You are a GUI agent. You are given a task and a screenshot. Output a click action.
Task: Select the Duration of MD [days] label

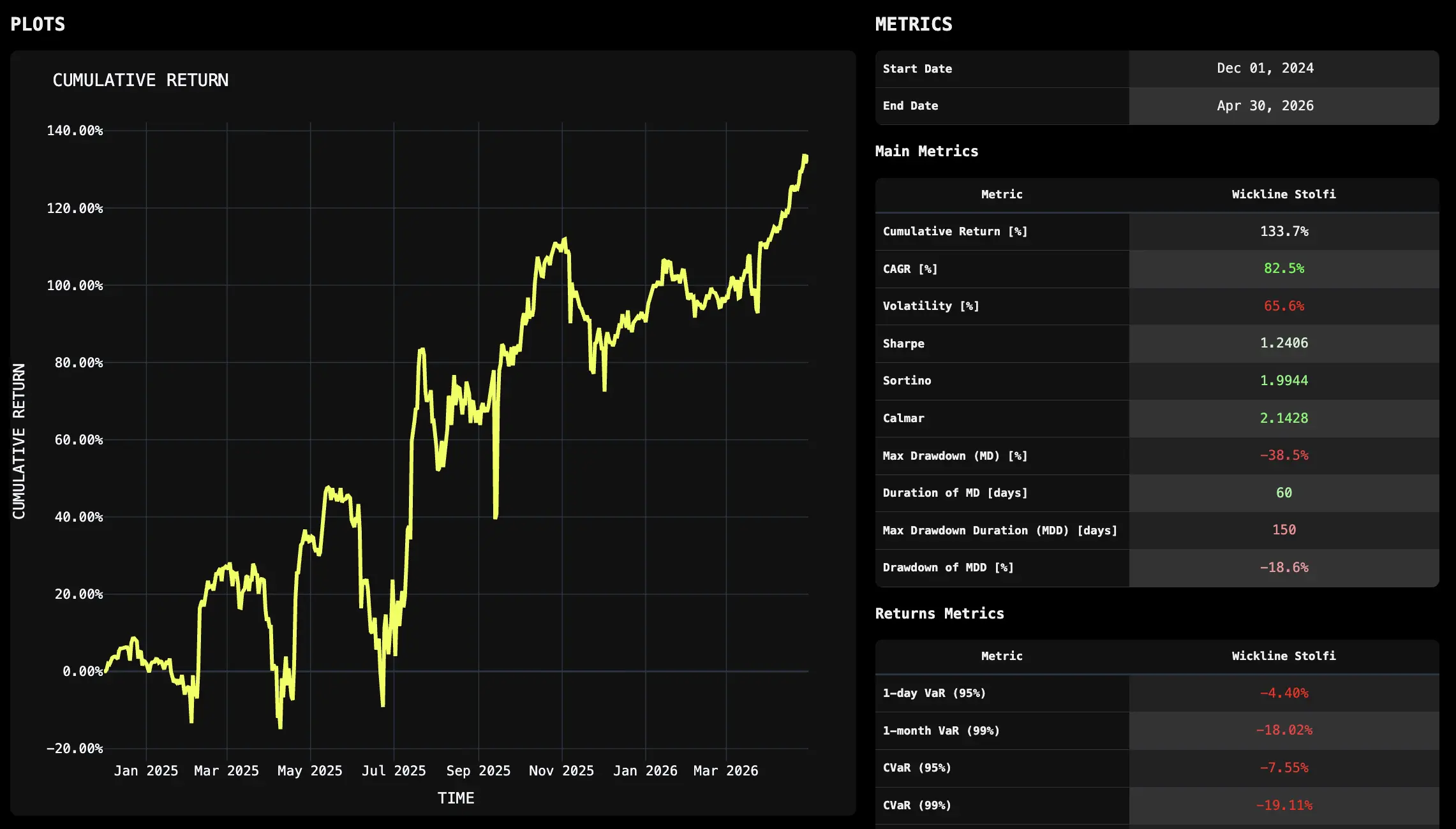pyautogui.click(x=955, y=493)
